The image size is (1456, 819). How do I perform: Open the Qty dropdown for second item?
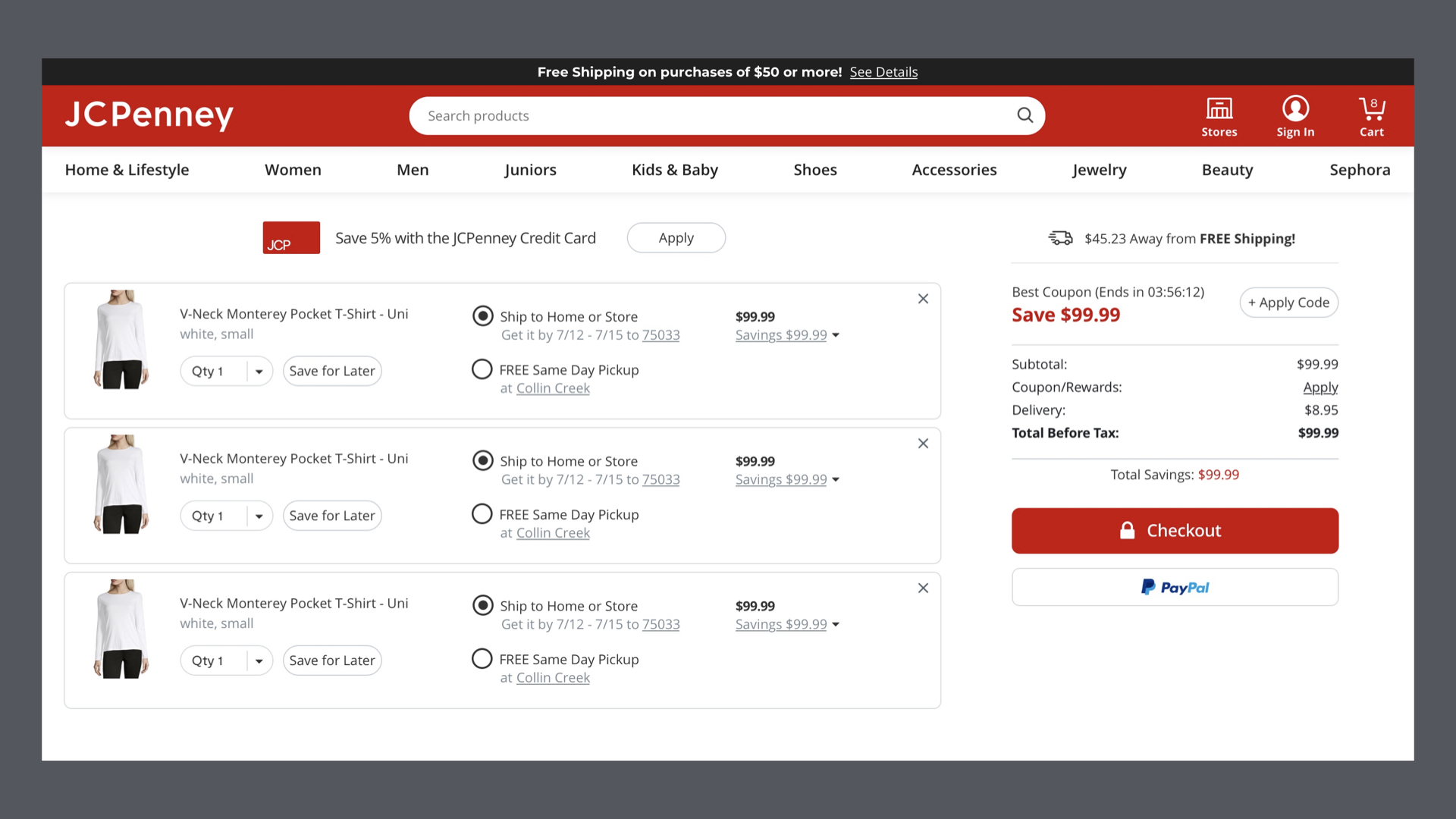tap(226, 516)
